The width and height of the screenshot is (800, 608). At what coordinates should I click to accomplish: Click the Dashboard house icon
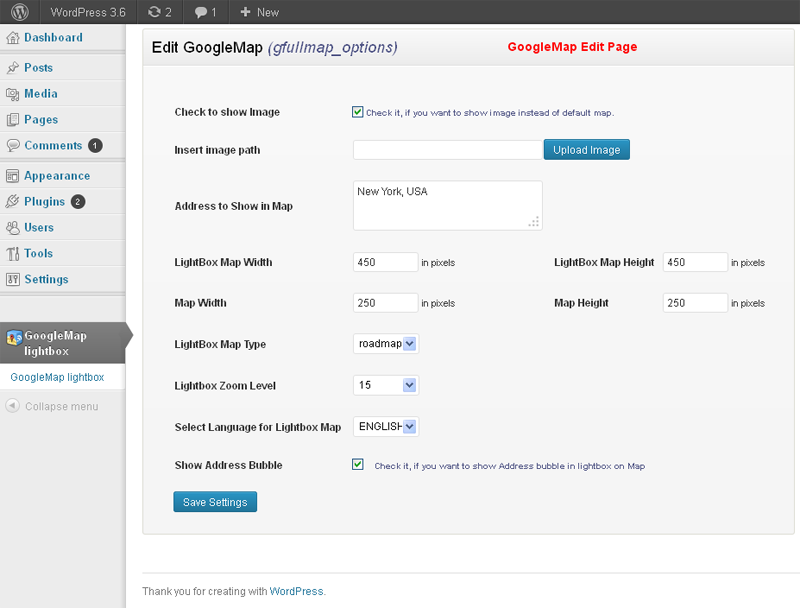(13, 38)
